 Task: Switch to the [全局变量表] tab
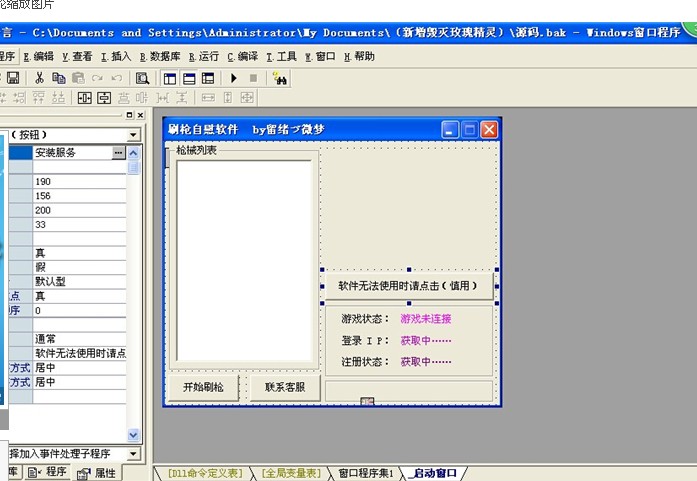tap(291, 473)
